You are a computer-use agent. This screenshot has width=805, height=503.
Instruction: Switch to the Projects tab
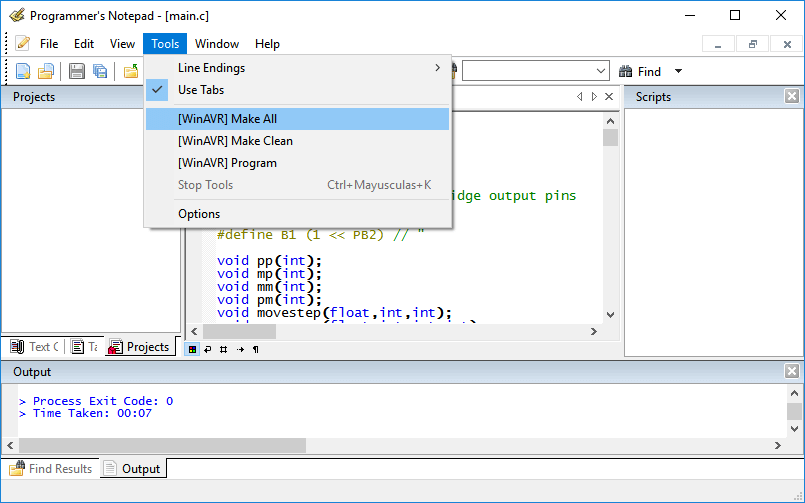tap(140, 347)
